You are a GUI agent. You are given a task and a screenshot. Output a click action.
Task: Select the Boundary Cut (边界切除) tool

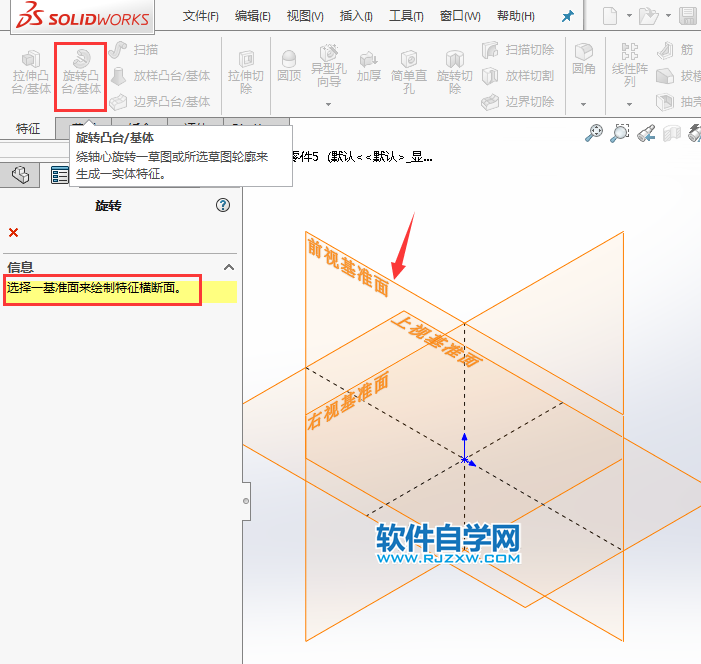[518, 102]
